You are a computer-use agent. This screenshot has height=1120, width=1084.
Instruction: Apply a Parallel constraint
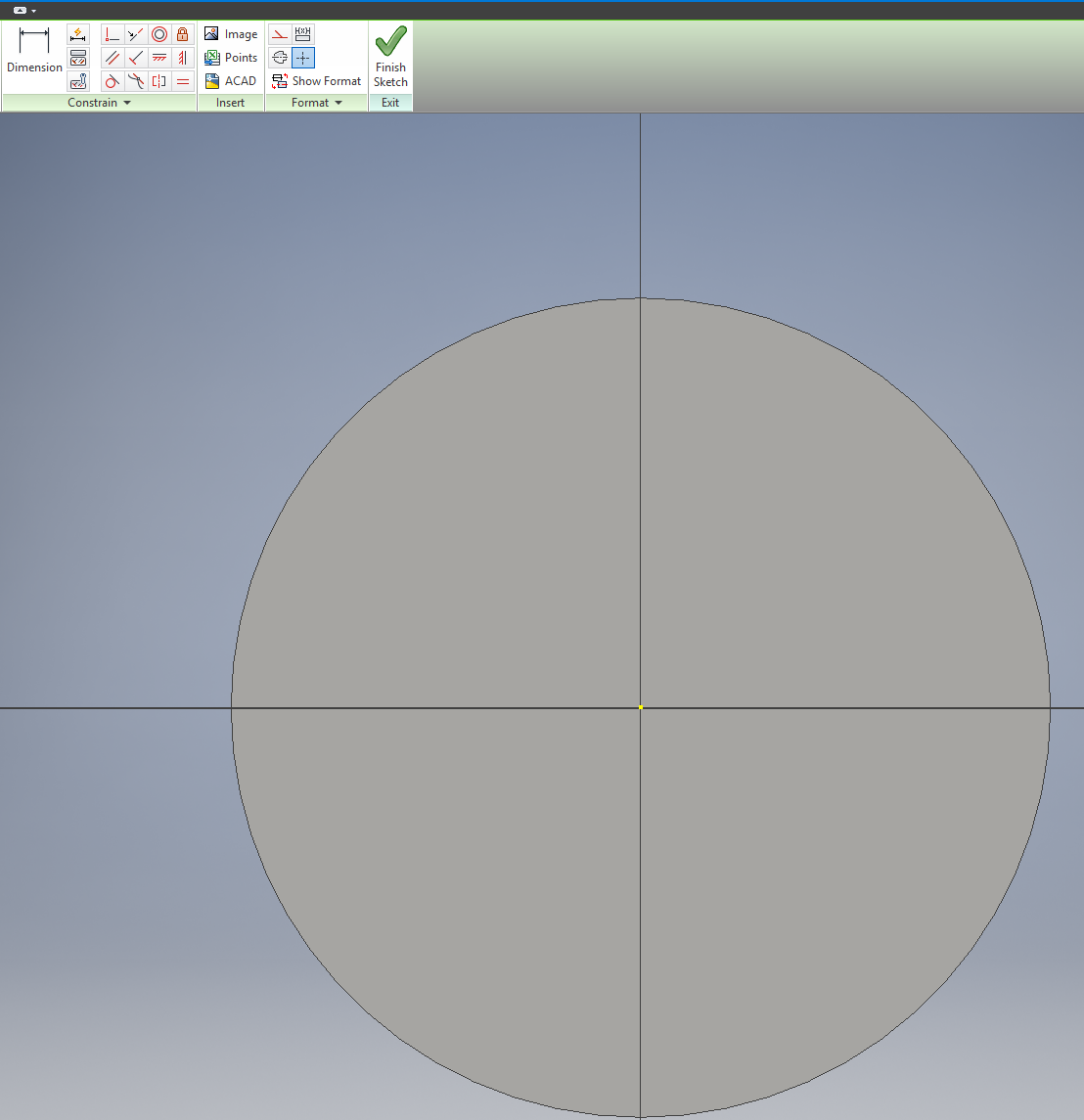coord(112,57)
